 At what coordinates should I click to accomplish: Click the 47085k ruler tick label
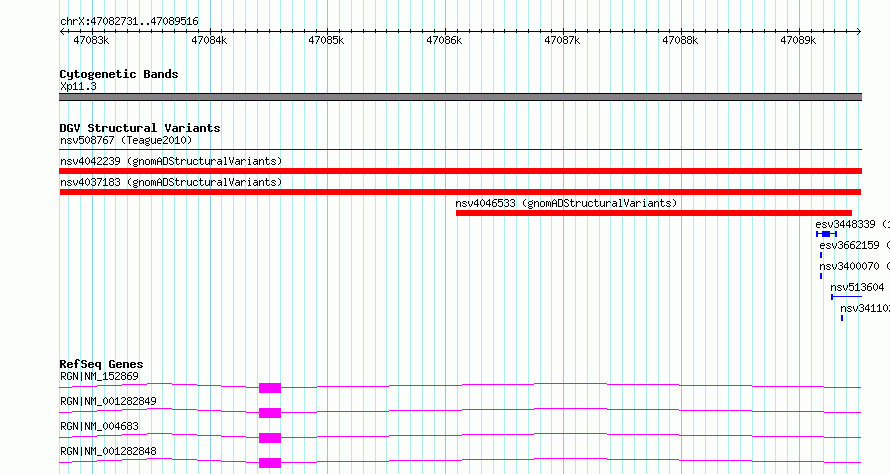(326, 40)
